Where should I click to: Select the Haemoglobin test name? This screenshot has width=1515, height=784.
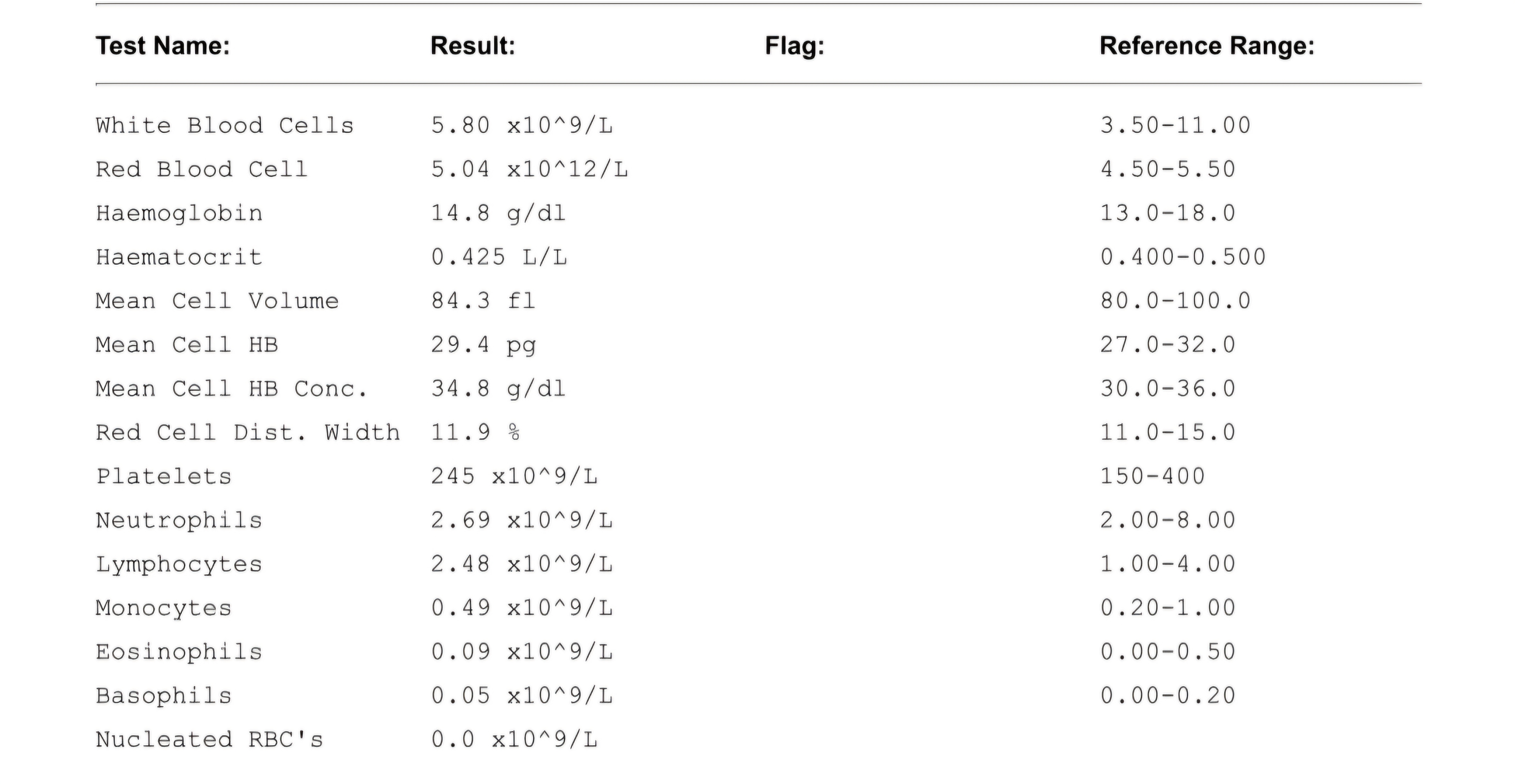pyautogui.click(x=179, y=214)
